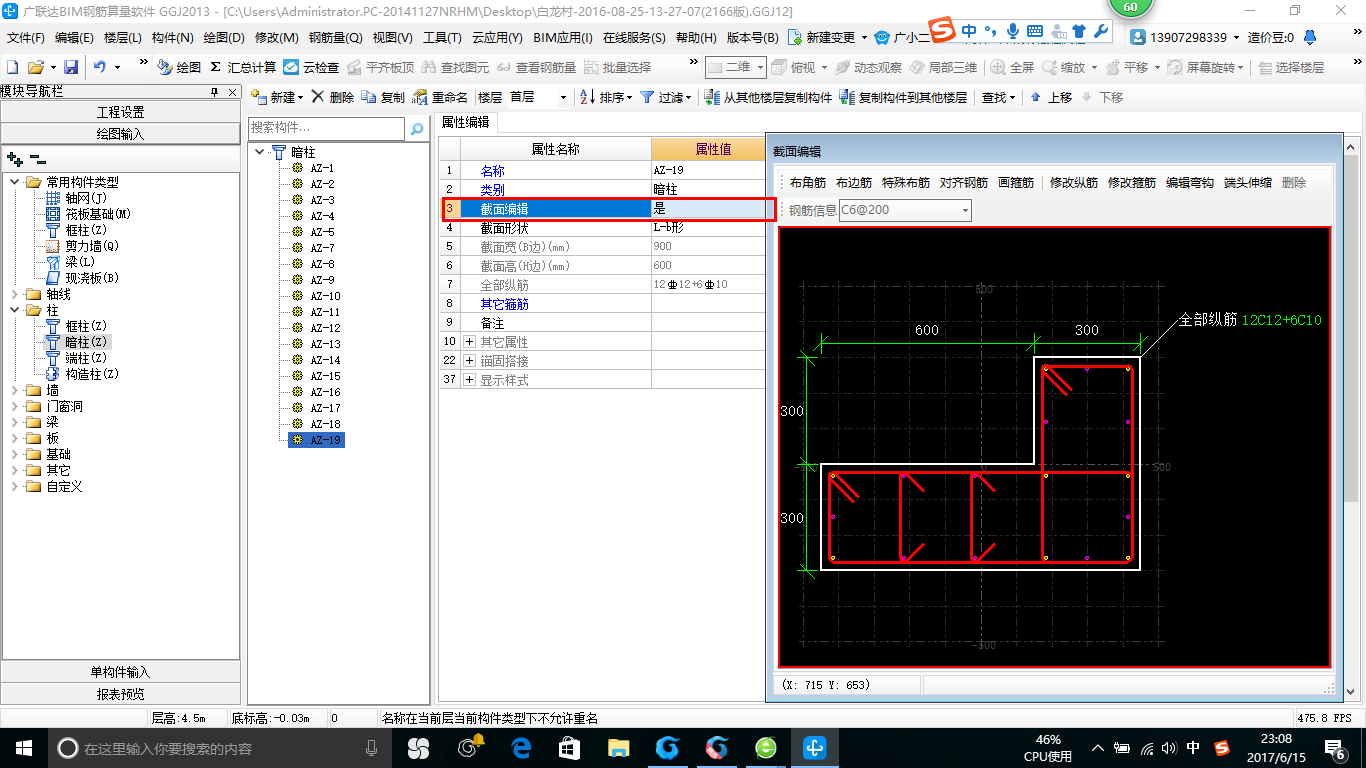Undo last action with blue arrow
This screenshot has height=768, width=1366.
(x=100, y=67)
